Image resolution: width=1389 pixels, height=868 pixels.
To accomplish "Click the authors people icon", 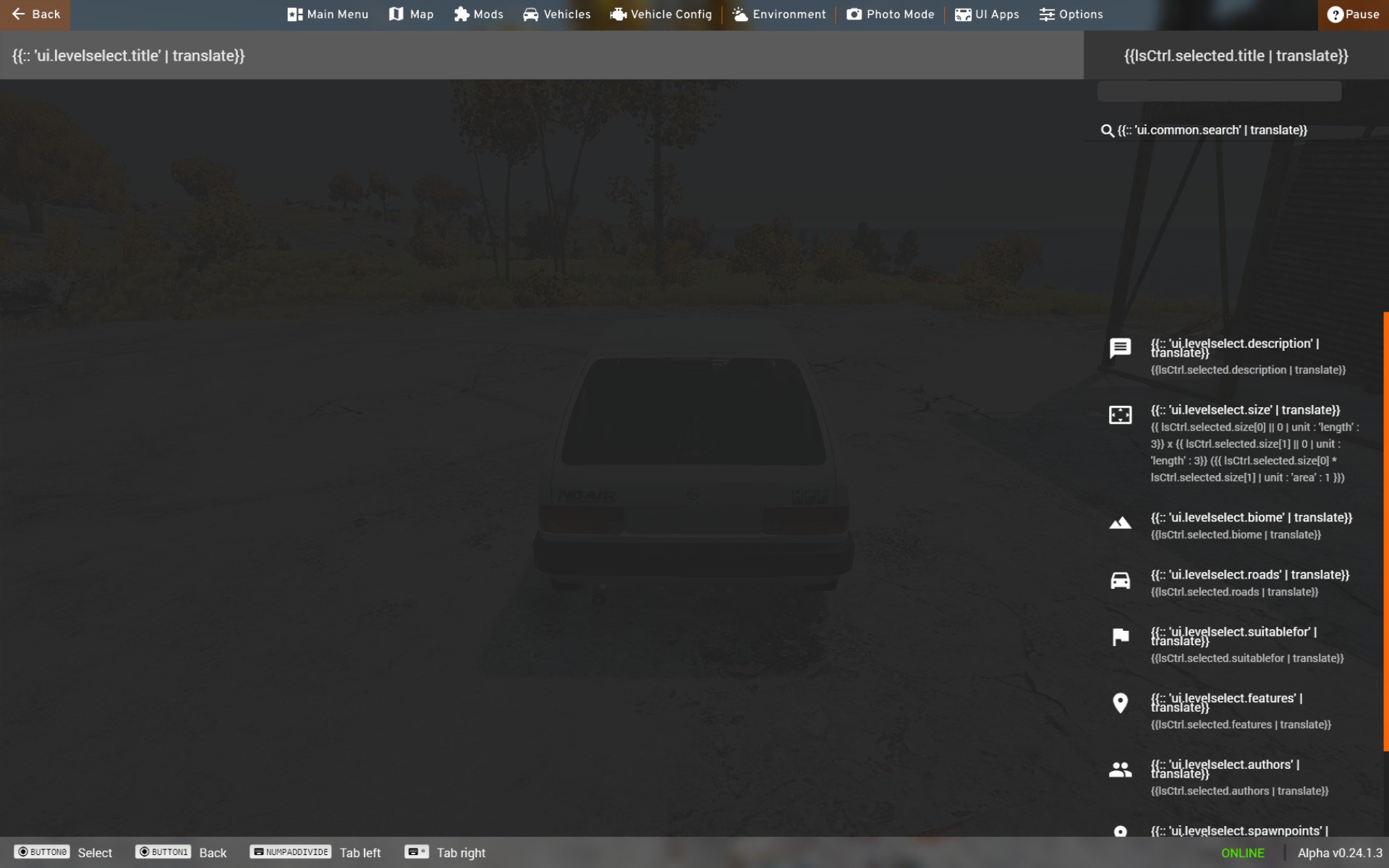I will (1120, 770).
